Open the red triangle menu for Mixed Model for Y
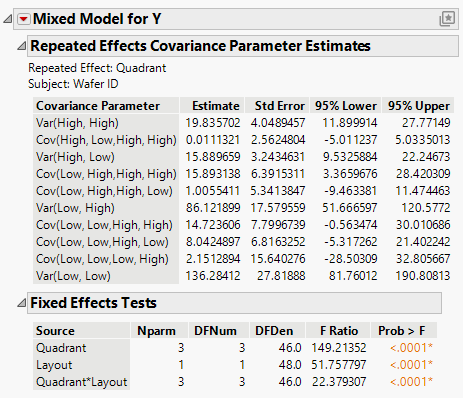463x398 pixels. [x=24, y=19]
